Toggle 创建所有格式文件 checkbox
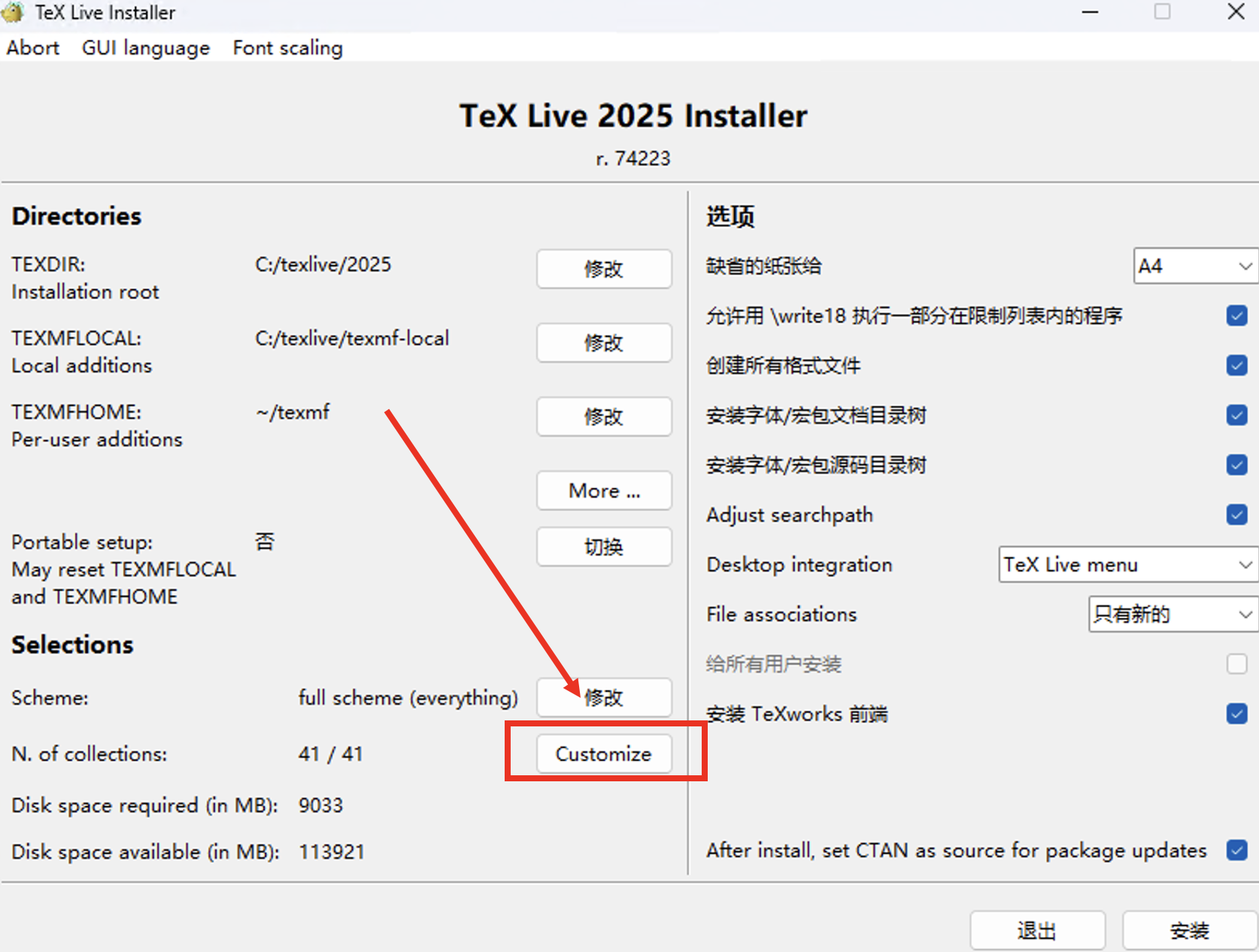Screen dimensions: 1259x952 point(1236,365)
